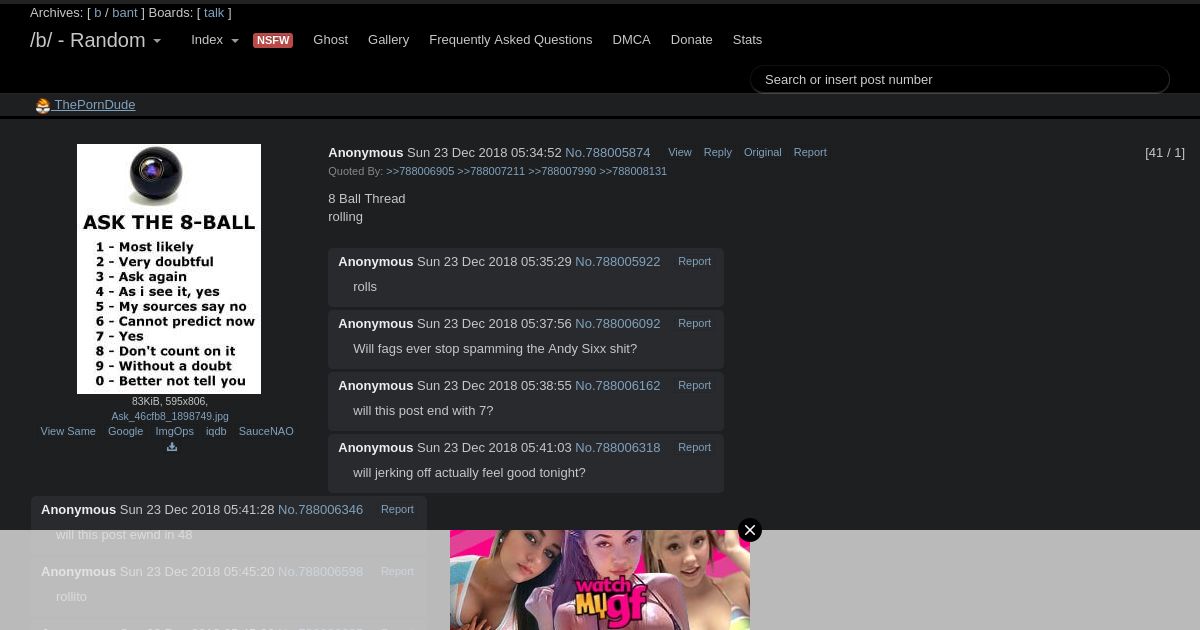Follow ThePornDude link
Image resolution: width=1200 pixels, height=630 pixels.
point(95,105)
